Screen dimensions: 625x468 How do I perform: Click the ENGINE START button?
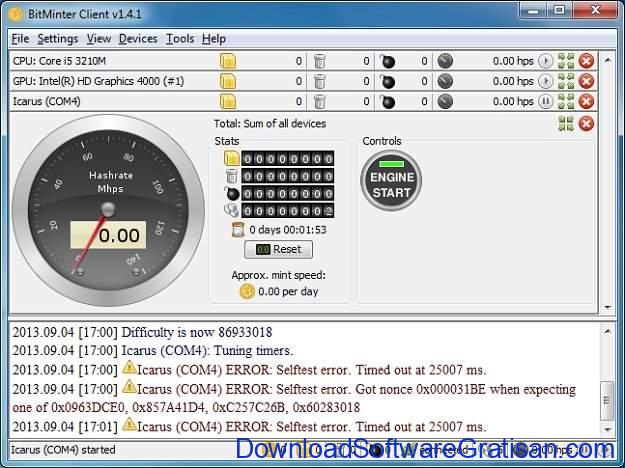[x=391, y=181]
